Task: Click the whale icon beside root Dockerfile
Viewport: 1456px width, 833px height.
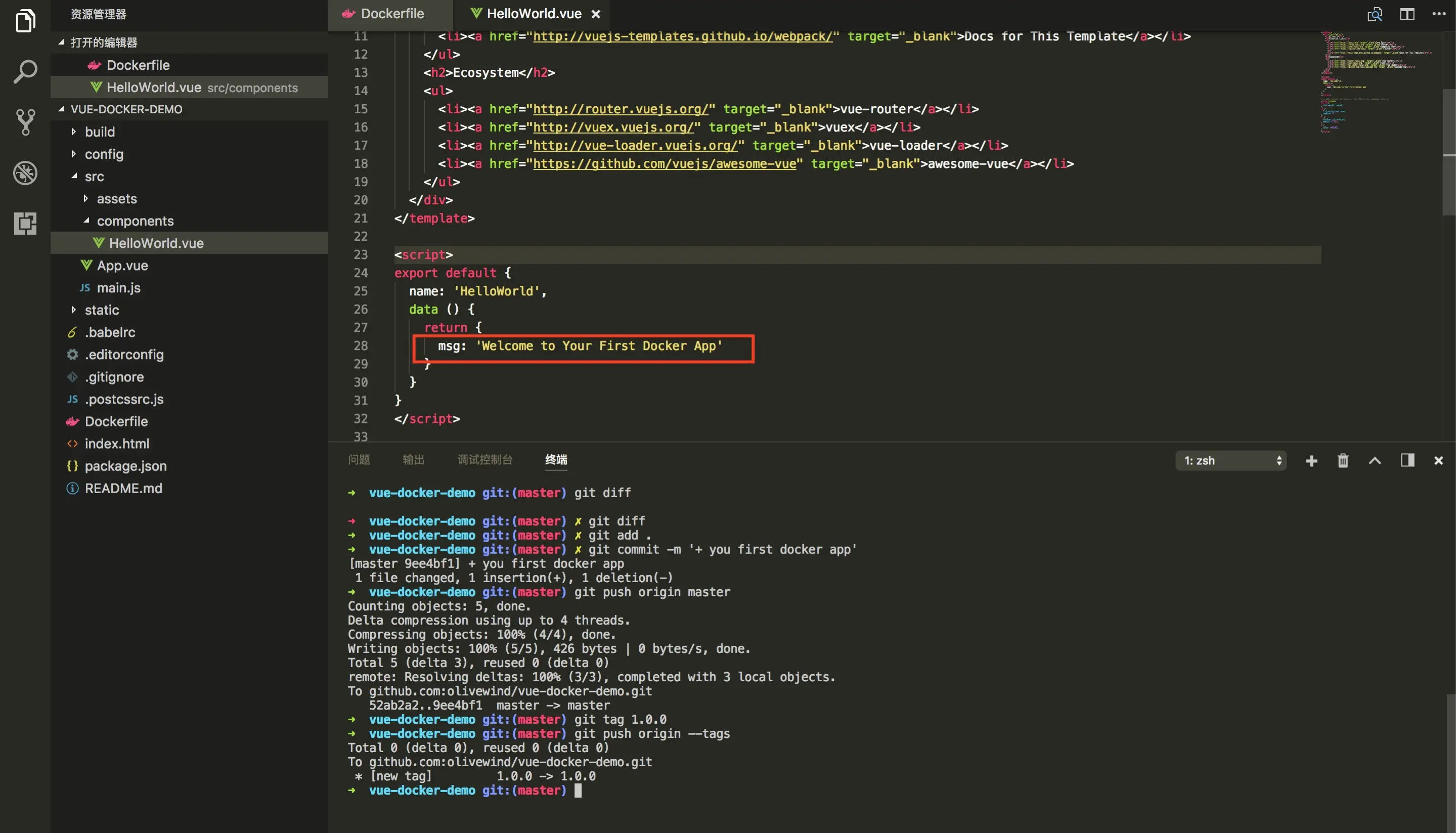Action: pyautogui.click(x=72, y=422)
